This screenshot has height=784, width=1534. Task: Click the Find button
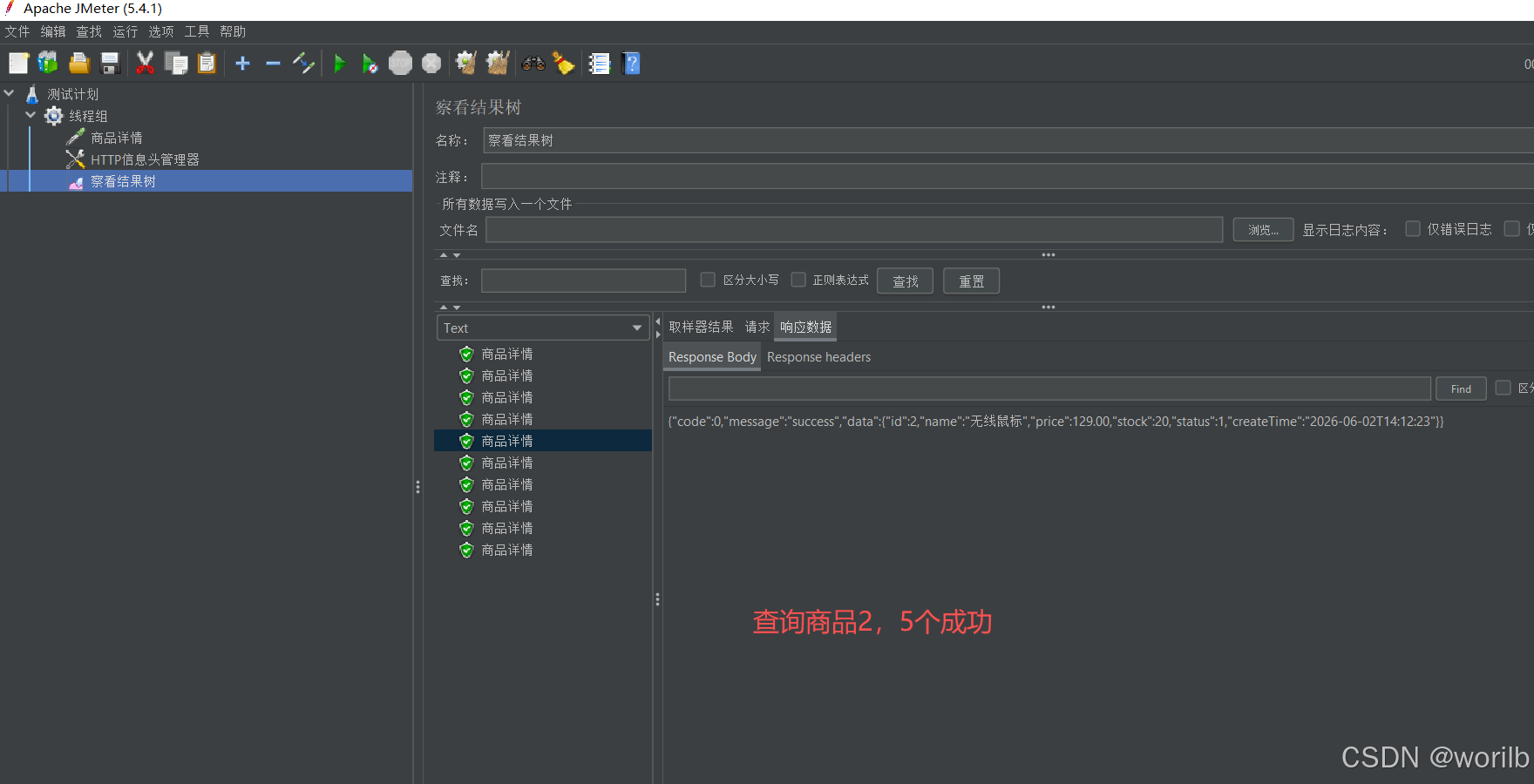click(1461, 389)
